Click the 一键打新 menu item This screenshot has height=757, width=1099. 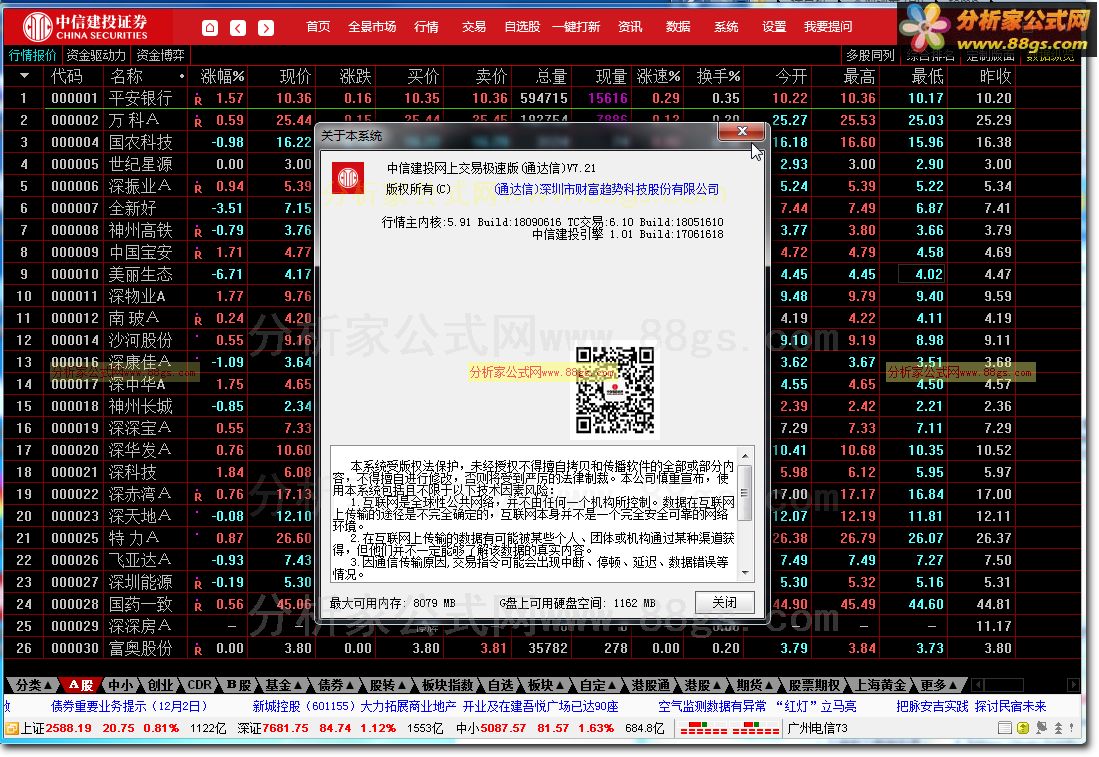click(575, 27)
